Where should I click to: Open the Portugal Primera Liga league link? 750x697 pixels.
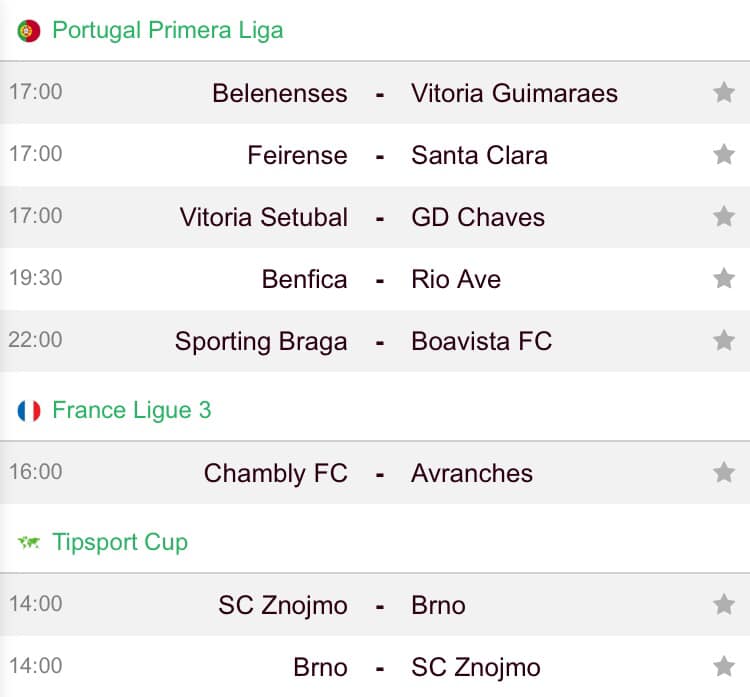click(x=167, y=30)
